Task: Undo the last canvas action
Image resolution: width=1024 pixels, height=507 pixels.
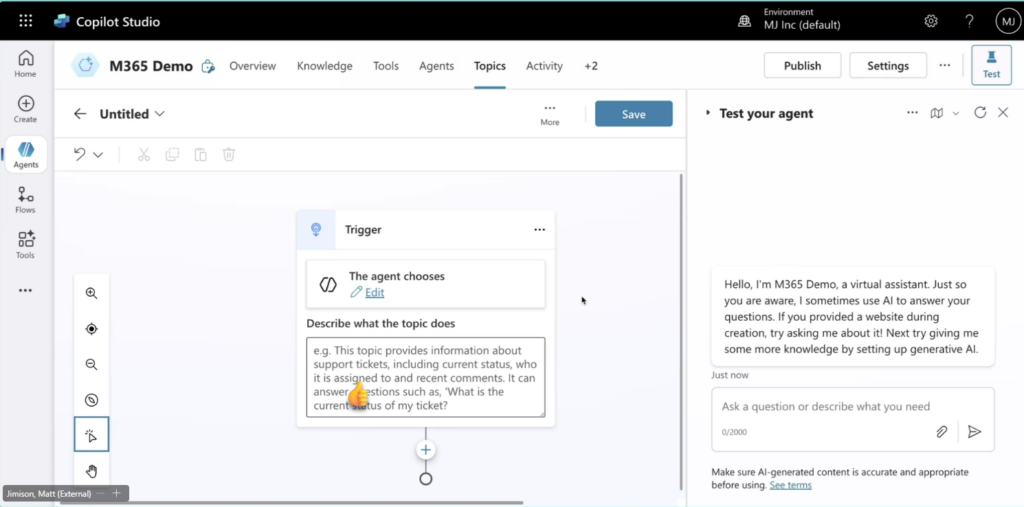Action: tap(80, 154)
